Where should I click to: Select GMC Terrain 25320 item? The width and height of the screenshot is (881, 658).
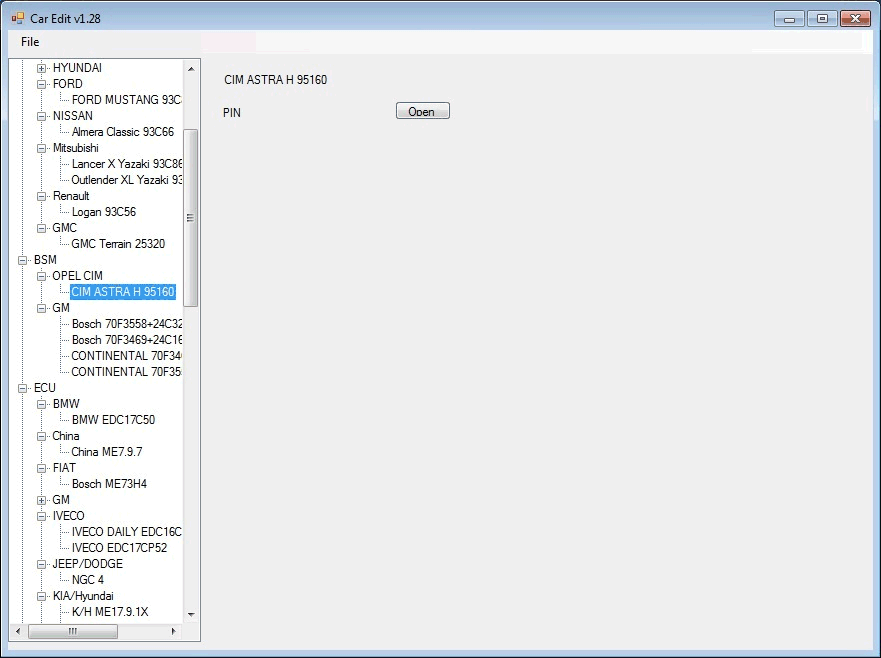click(118, 244)
